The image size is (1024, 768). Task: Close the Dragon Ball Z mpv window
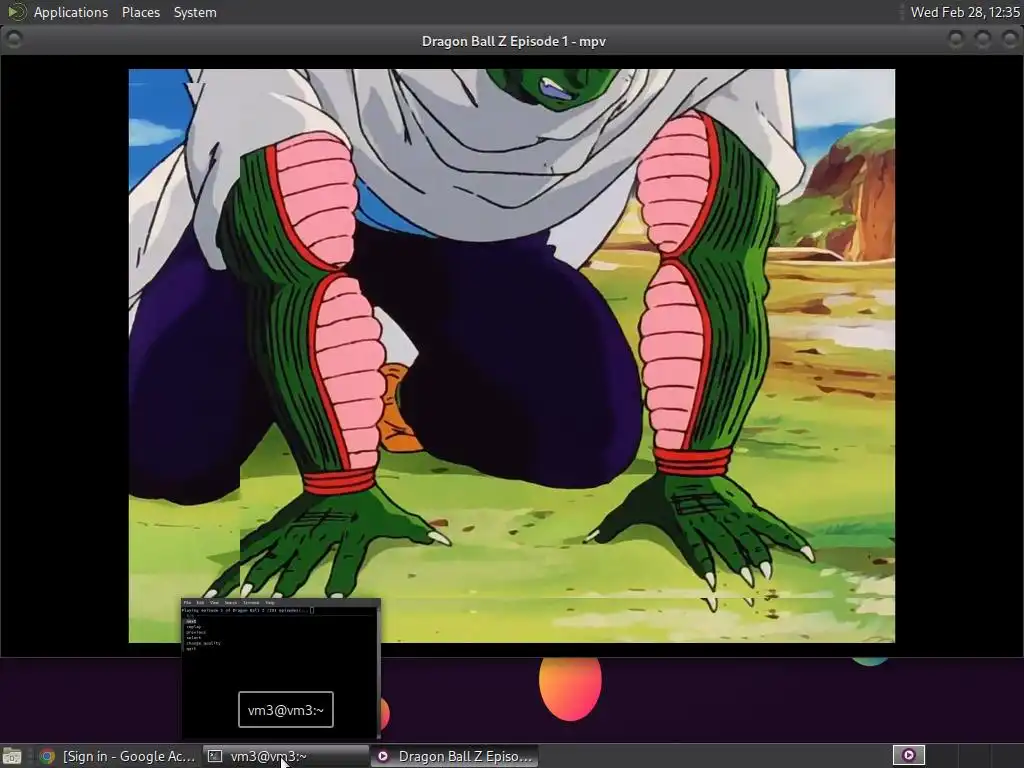(1010, 40)
